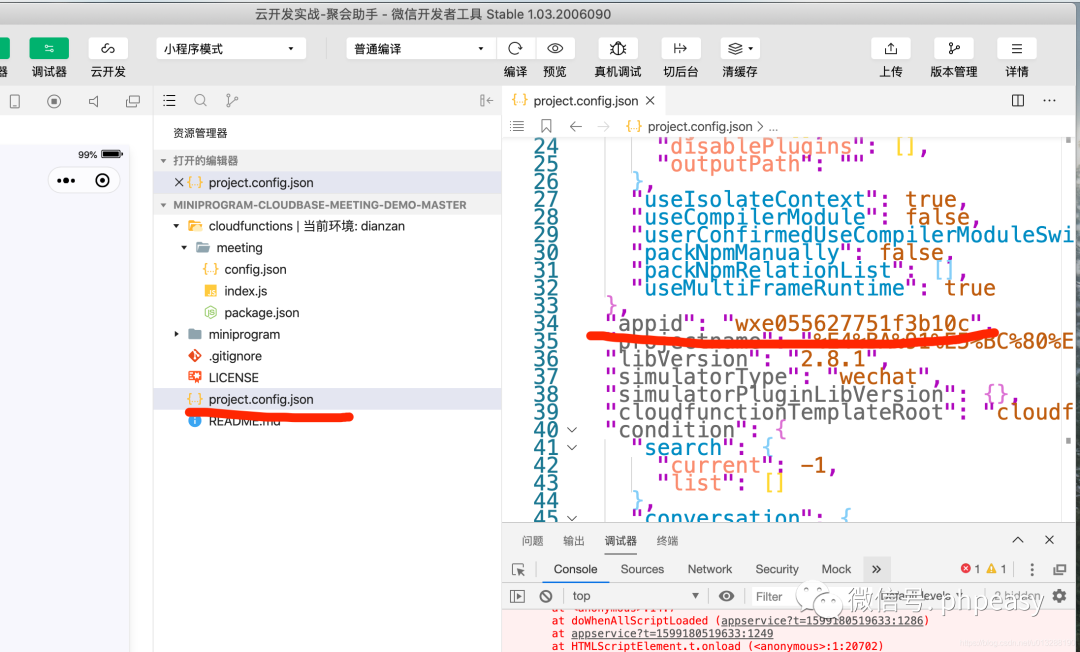Show the explorer list view icon
Image resolution: width=1080 pixels, height=652 pixels.
169,101
